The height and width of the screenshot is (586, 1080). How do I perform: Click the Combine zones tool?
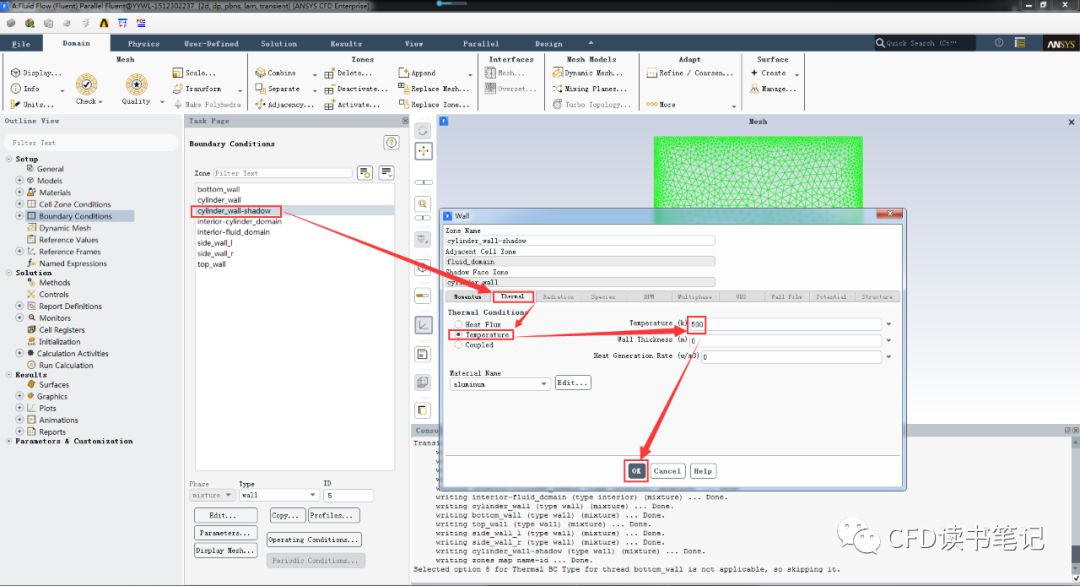(276, 72)
